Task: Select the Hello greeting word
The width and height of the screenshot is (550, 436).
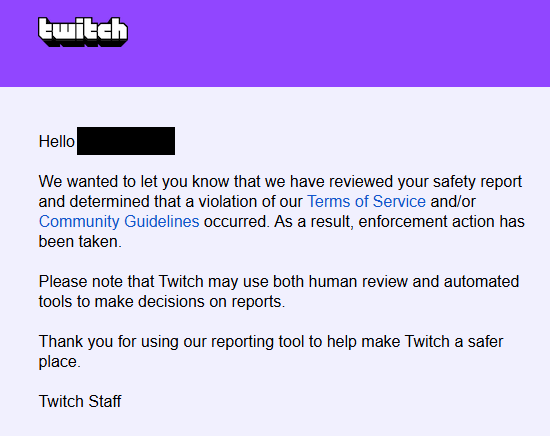Action: click(x=56, y=142)
